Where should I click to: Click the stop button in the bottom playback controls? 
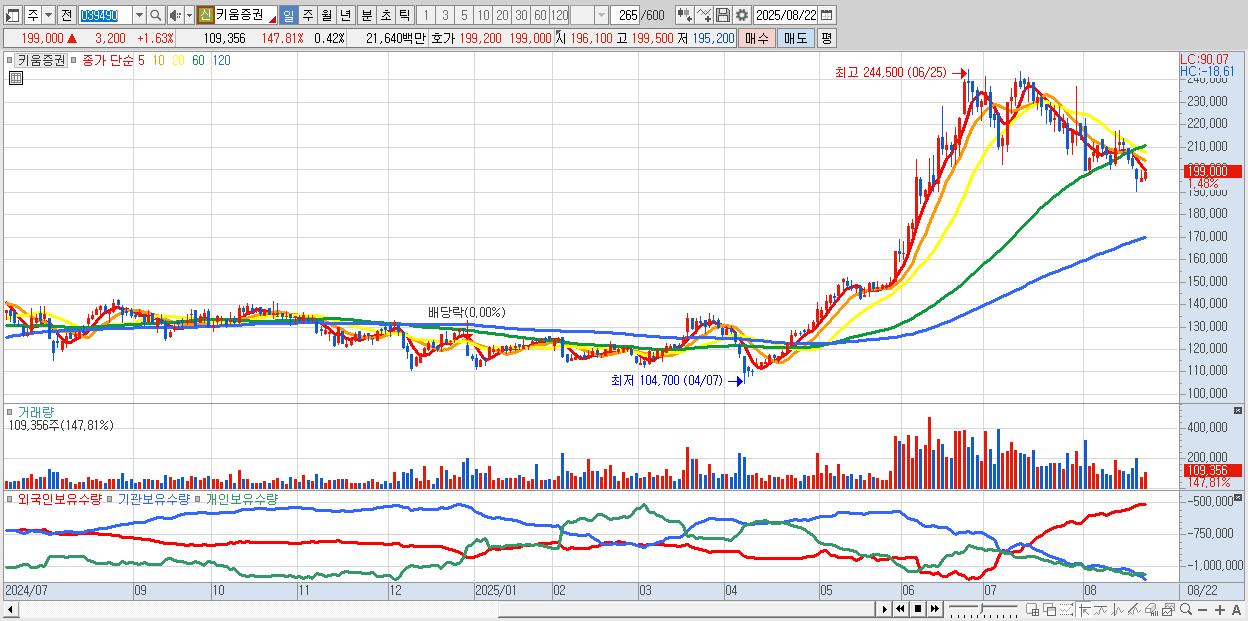917,609
